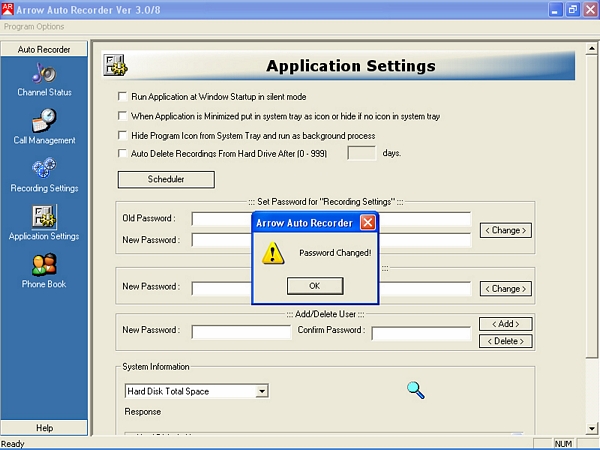
Task: Click the auto delete days field
Action: [x=362, y=153]
